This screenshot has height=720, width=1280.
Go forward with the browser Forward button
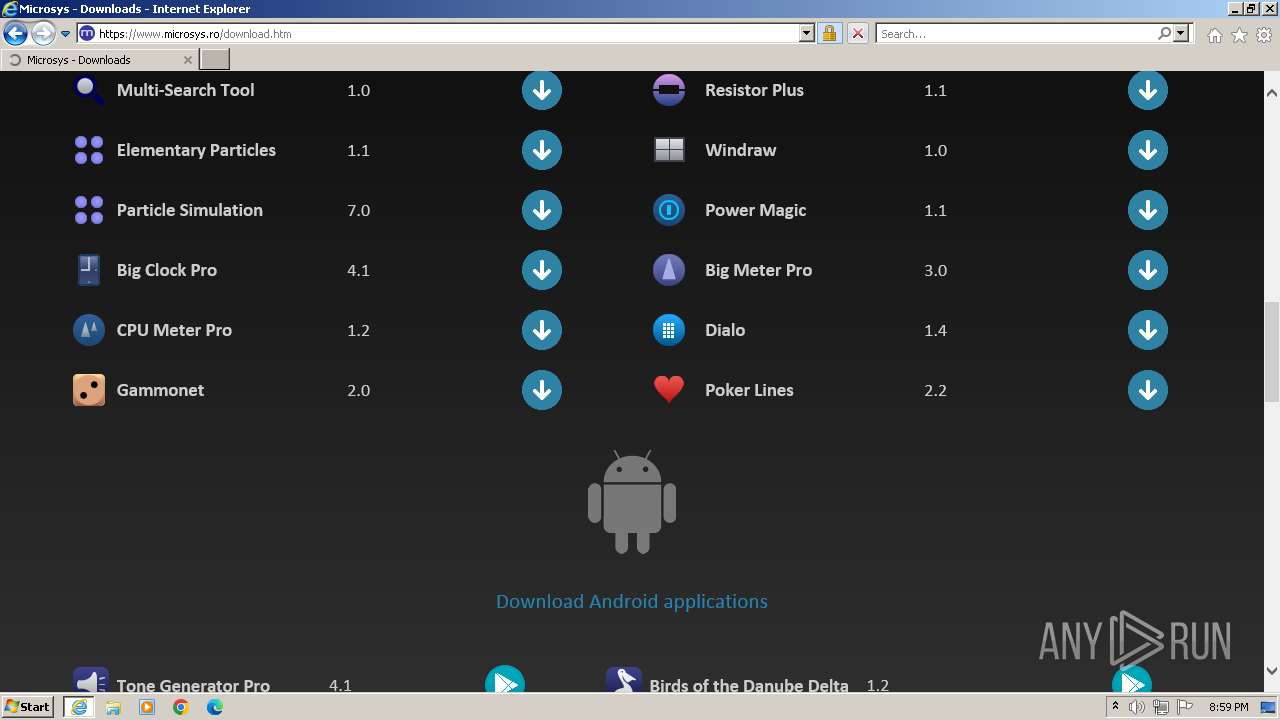(42, 34)
